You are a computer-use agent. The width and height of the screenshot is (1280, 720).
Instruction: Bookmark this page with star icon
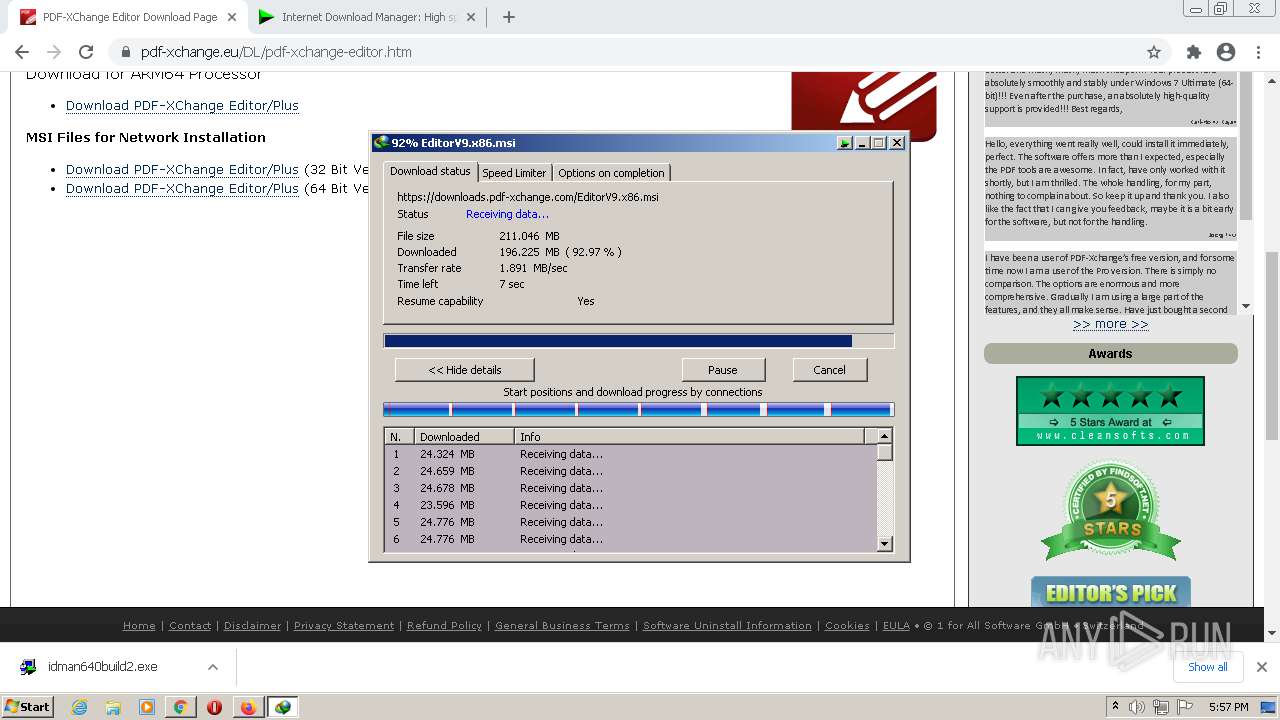pos(1154,52)
